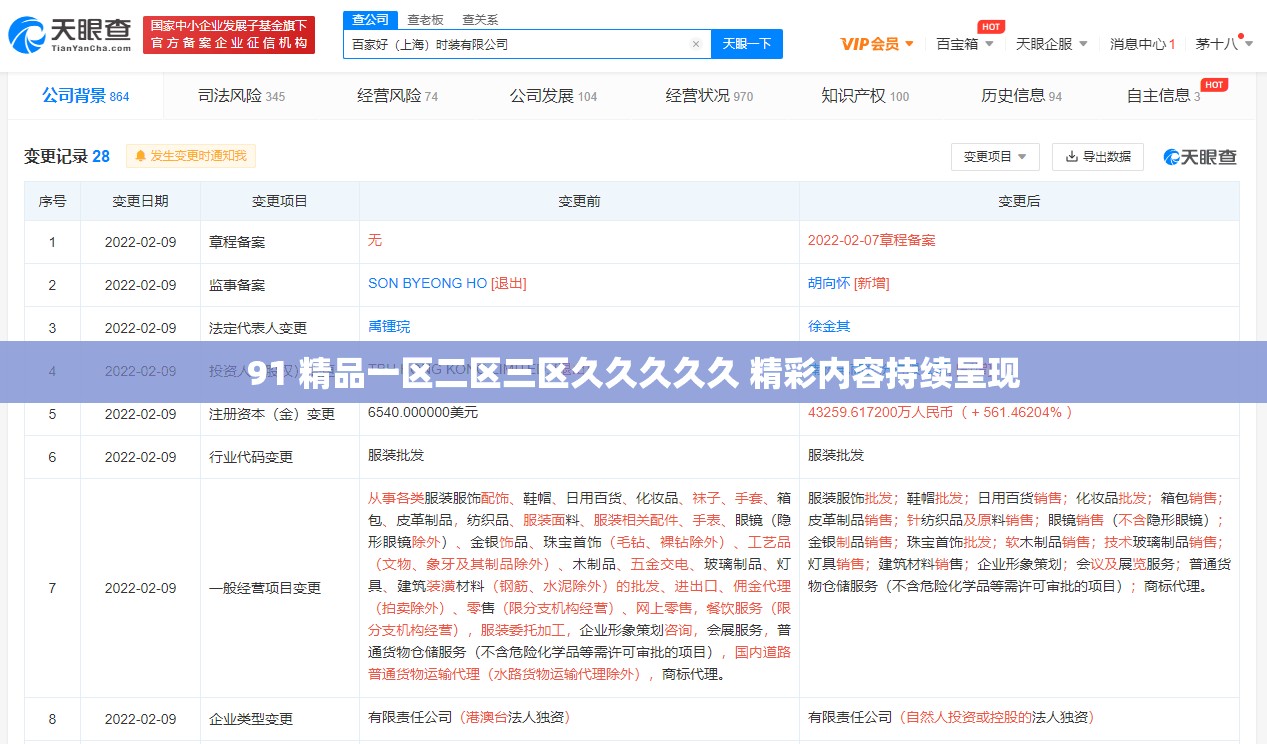Click the 6540.000000美元 value
This screenshot has width=1267, height=744.
[423, 412]
